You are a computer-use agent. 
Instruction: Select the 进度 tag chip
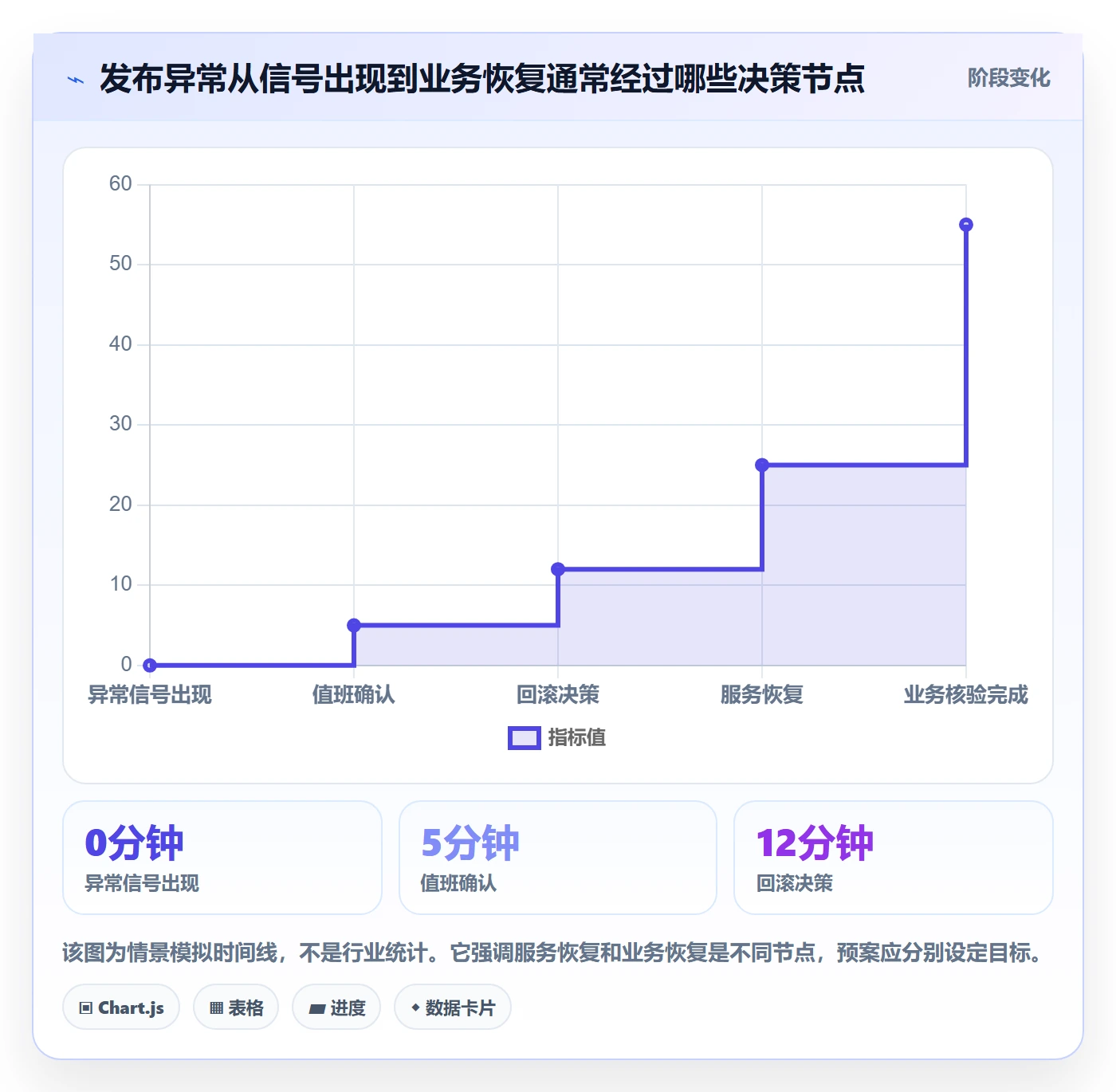click(x=336, y=1008)
